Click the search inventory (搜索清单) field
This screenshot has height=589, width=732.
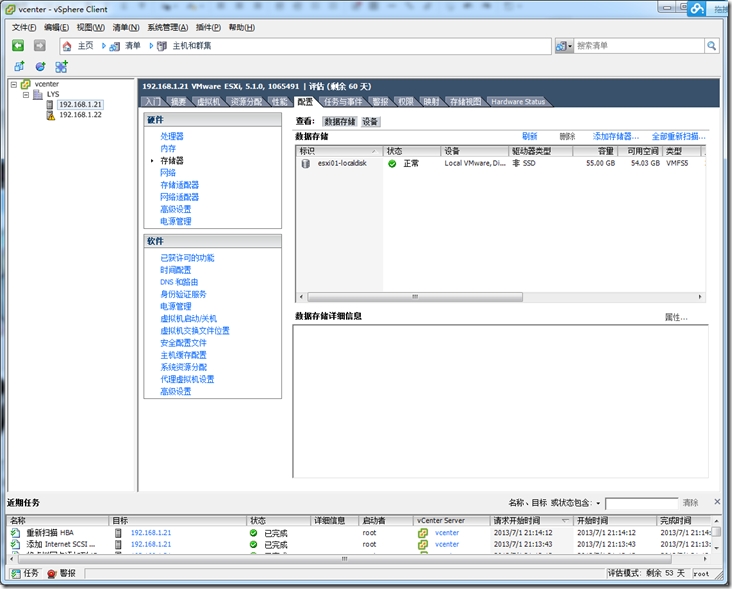639,46
